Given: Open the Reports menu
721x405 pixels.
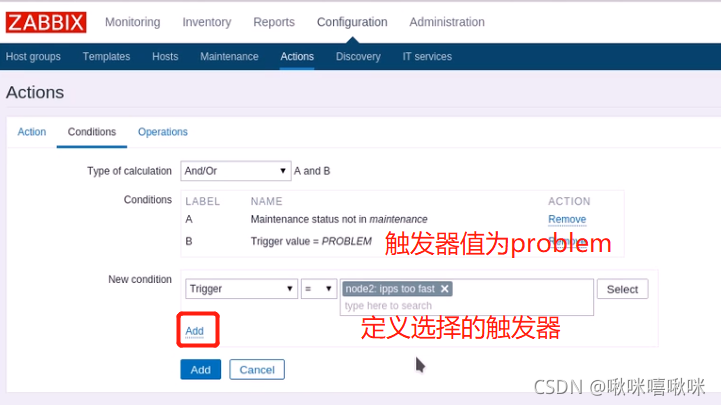Looking at the screenshot, I should (x=274, y=22).
